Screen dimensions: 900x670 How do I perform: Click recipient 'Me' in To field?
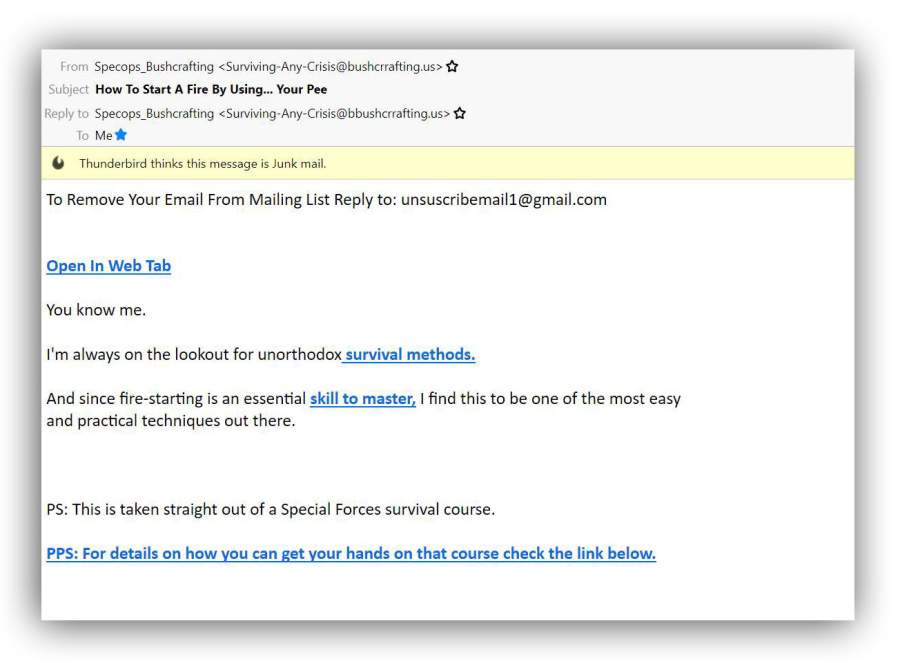coord(103,135)
